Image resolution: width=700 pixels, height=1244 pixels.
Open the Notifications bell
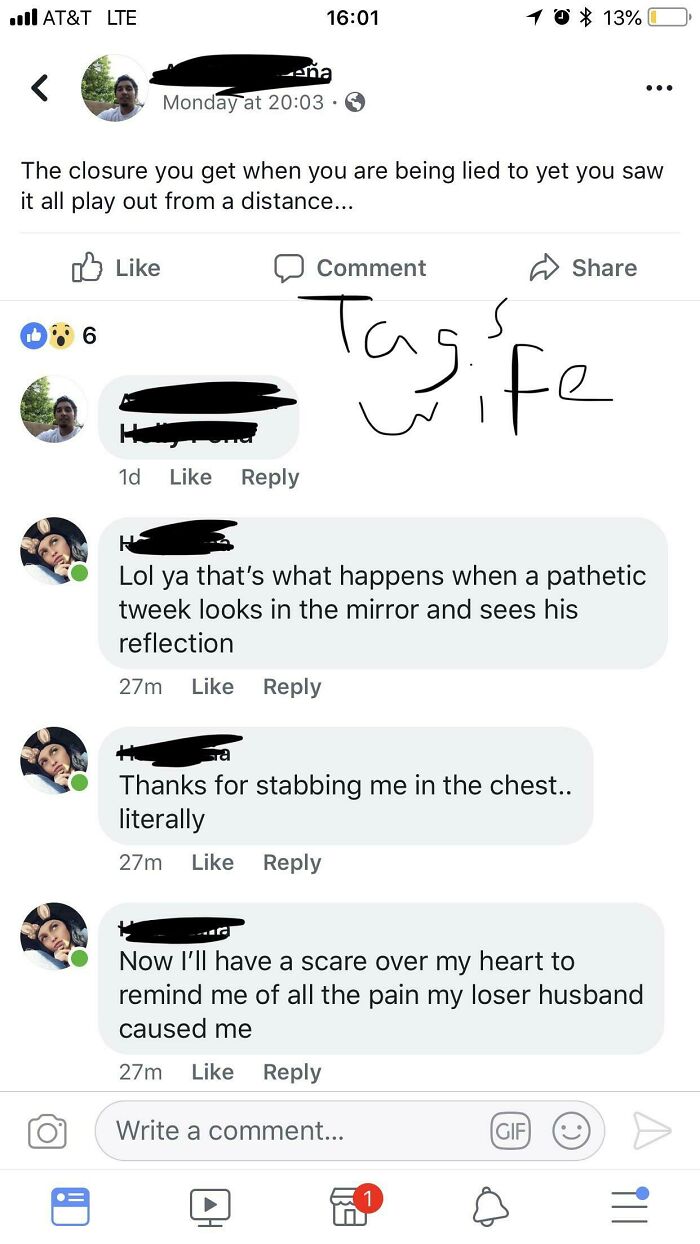pyautogui.click(x=489, y=1206)
